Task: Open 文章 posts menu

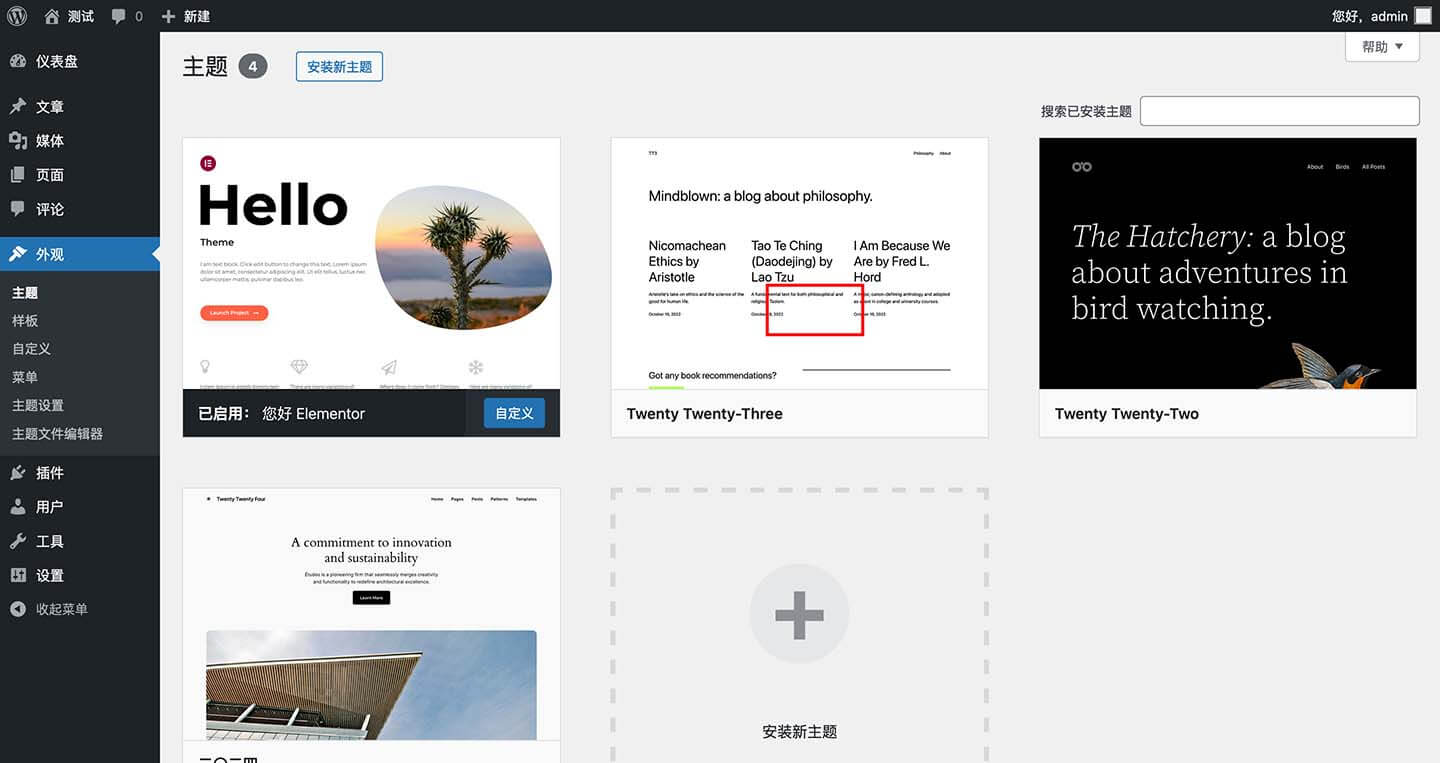Action: tap(80, 107)
